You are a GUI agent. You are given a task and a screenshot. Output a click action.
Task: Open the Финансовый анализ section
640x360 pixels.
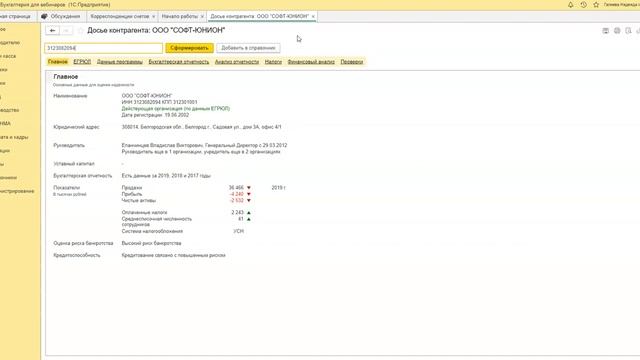point(311,62)
